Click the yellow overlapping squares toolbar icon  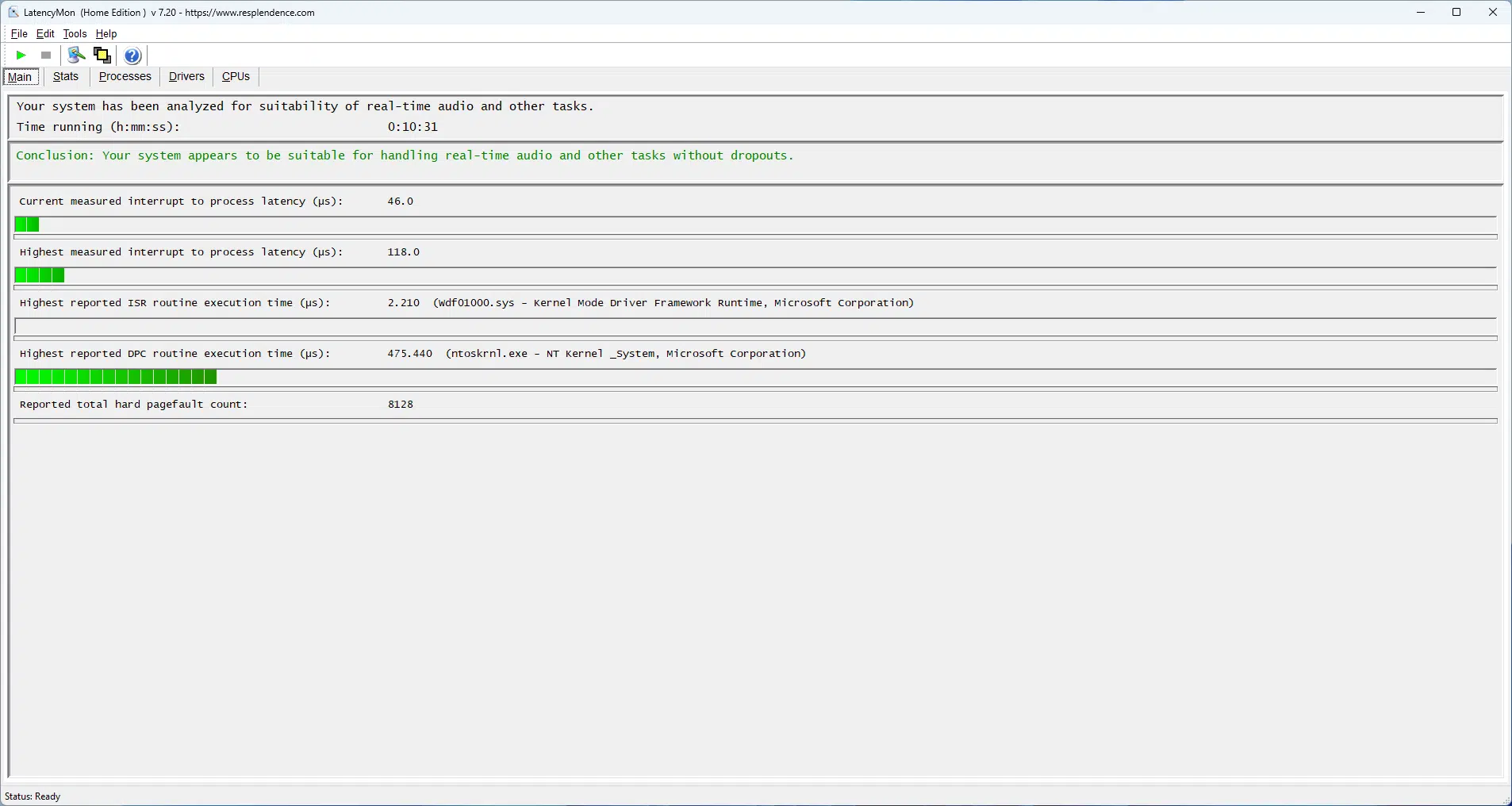pyautogui.click(x=102, y=56)
